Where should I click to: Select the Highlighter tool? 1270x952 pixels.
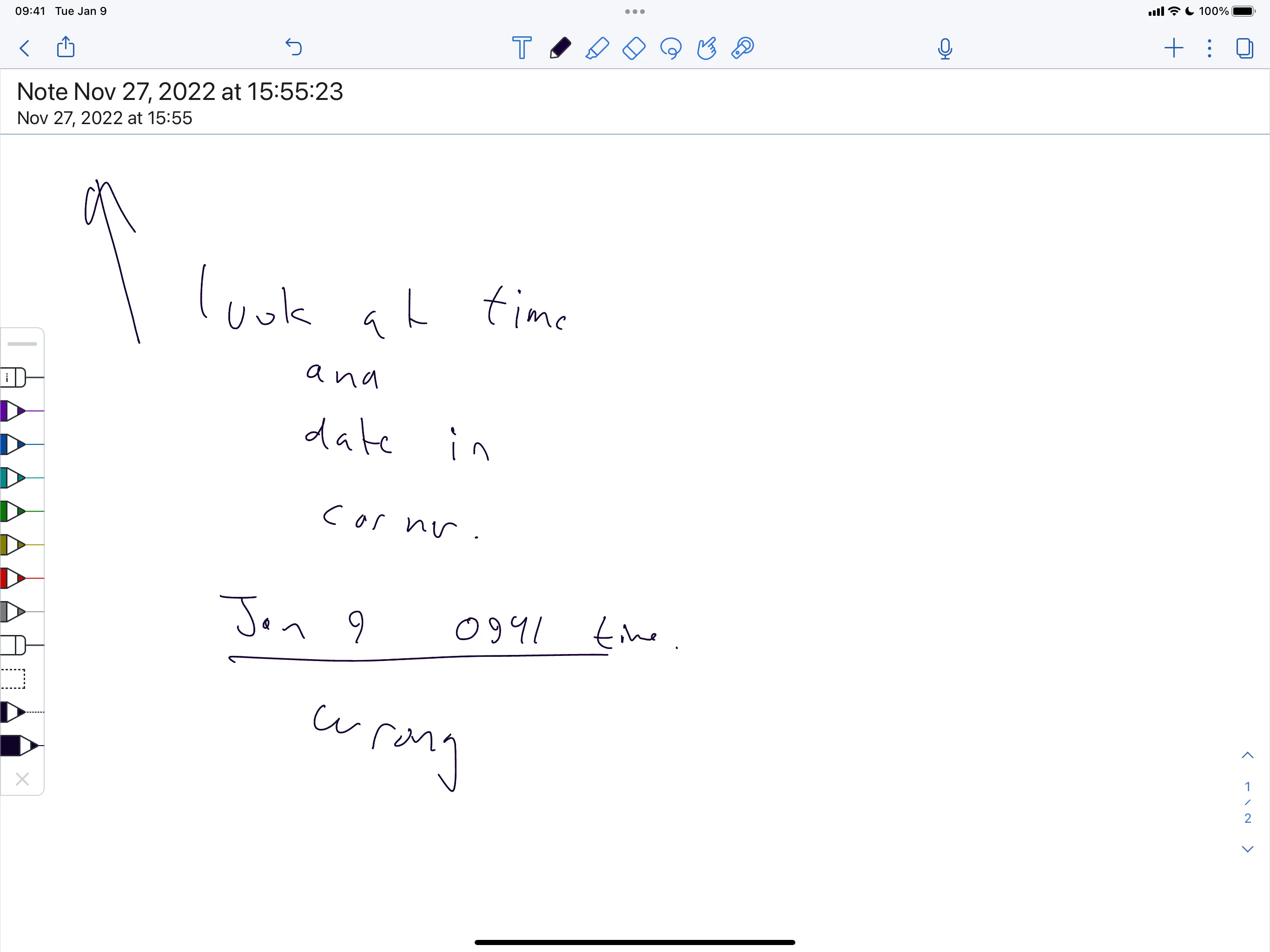[597, 48]
